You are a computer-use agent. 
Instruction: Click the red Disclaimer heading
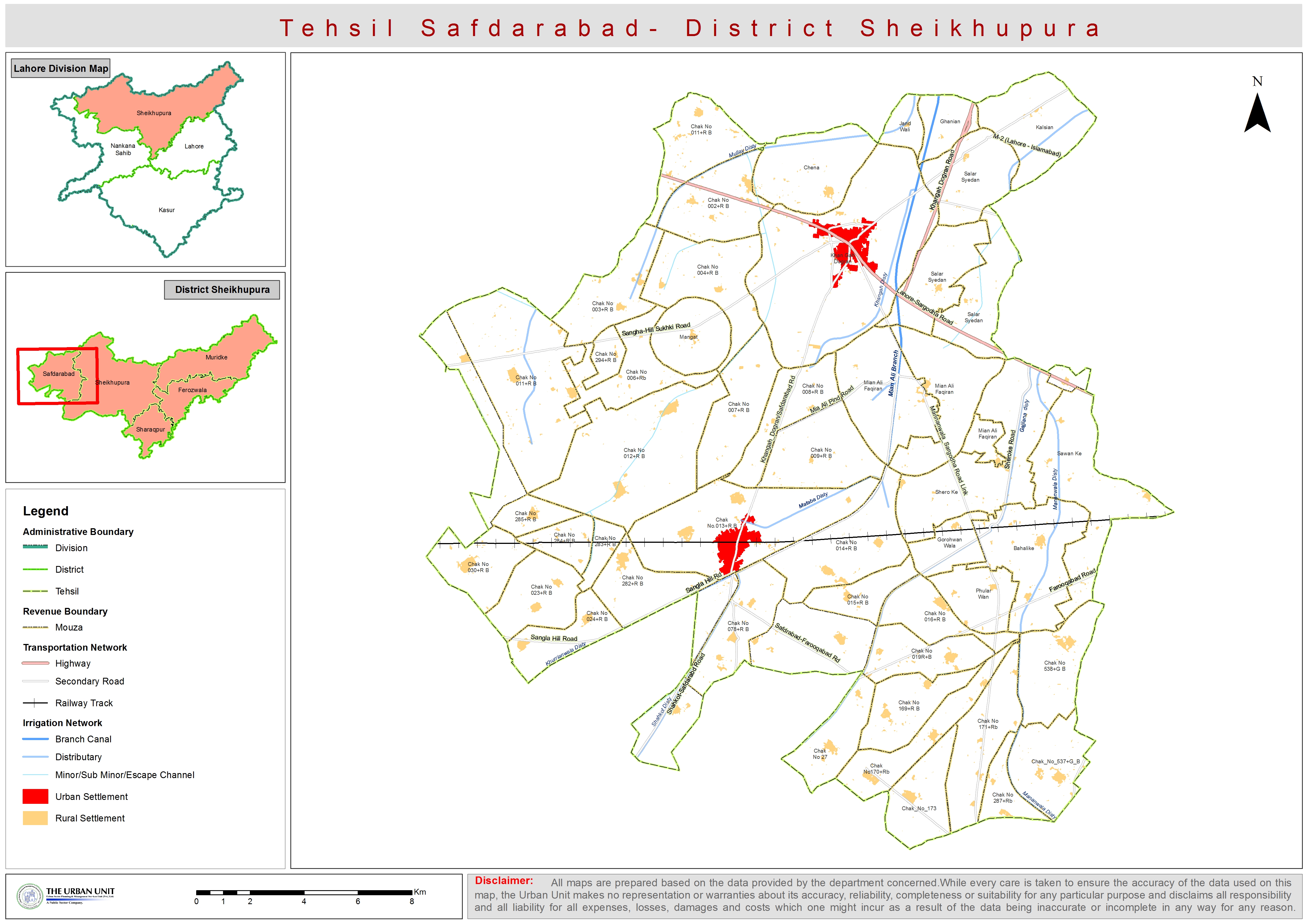click(x=504, y=880)
